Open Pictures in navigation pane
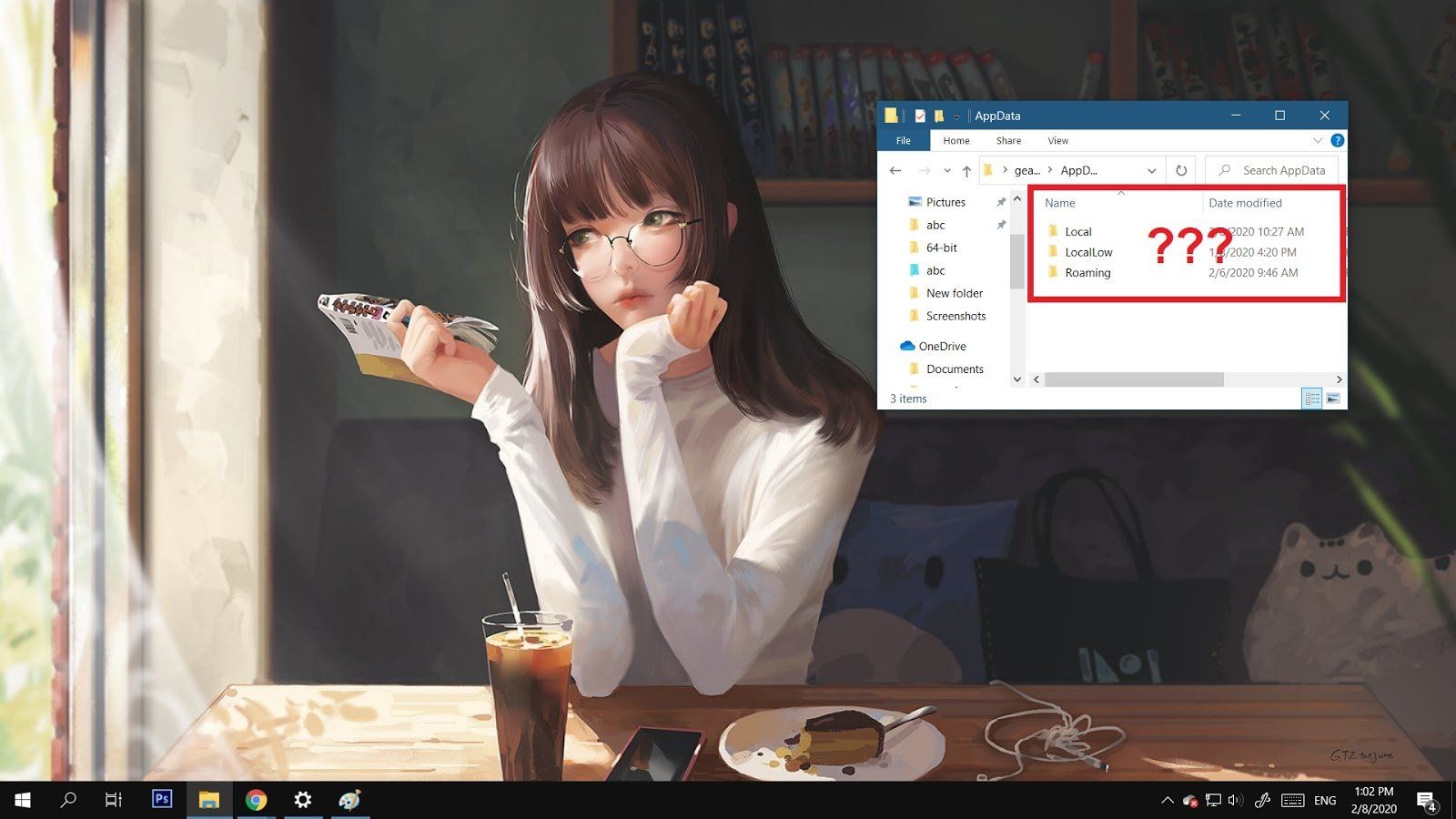Screen dimensions: 1456x819 click(945, 202)
